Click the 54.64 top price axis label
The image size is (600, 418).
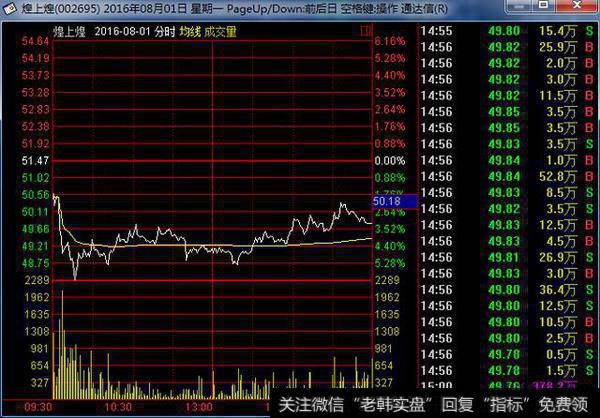click(x=36, y=41)
